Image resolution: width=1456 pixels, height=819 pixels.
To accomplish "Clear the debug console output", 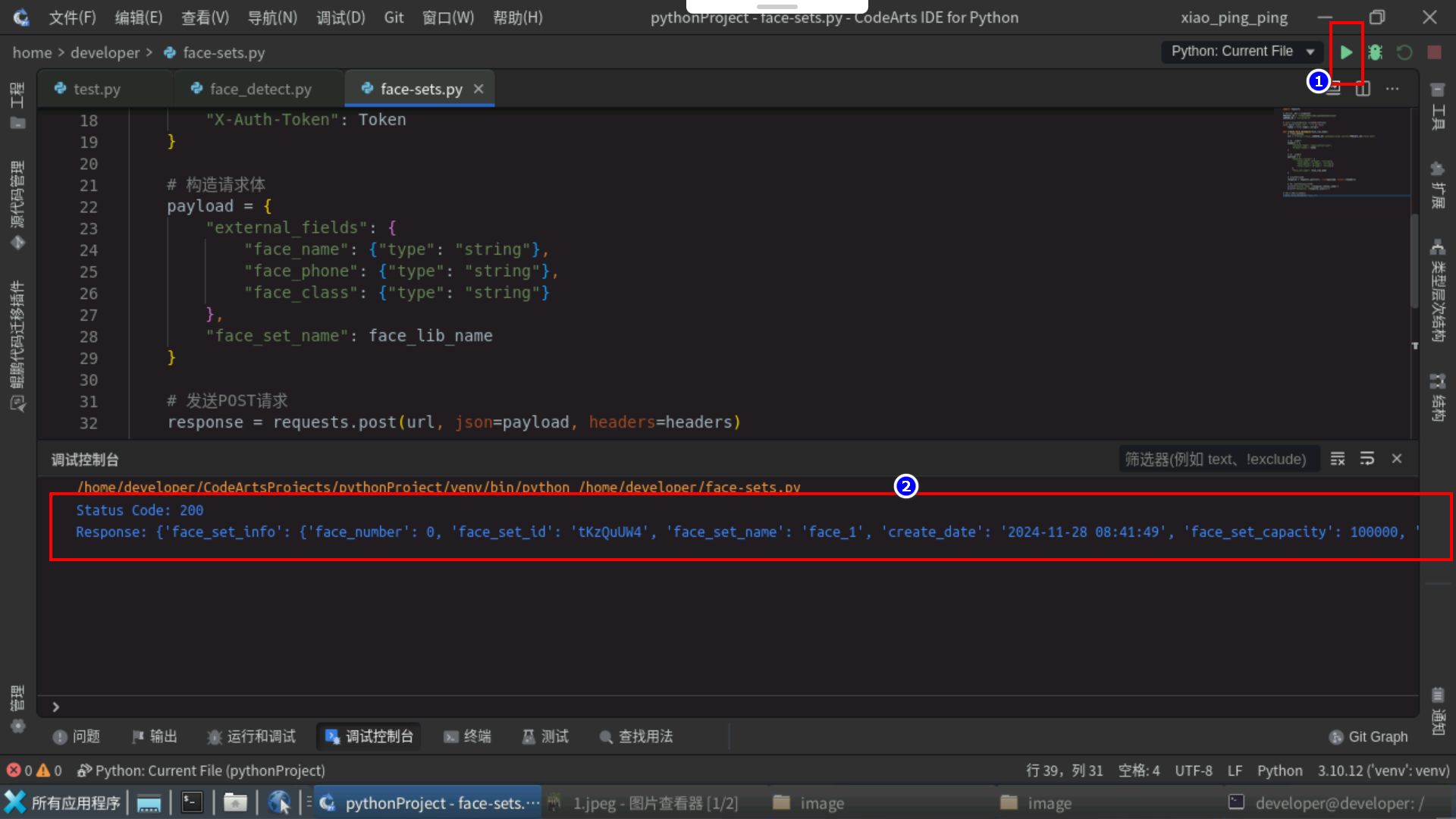I will (1338, 459).
